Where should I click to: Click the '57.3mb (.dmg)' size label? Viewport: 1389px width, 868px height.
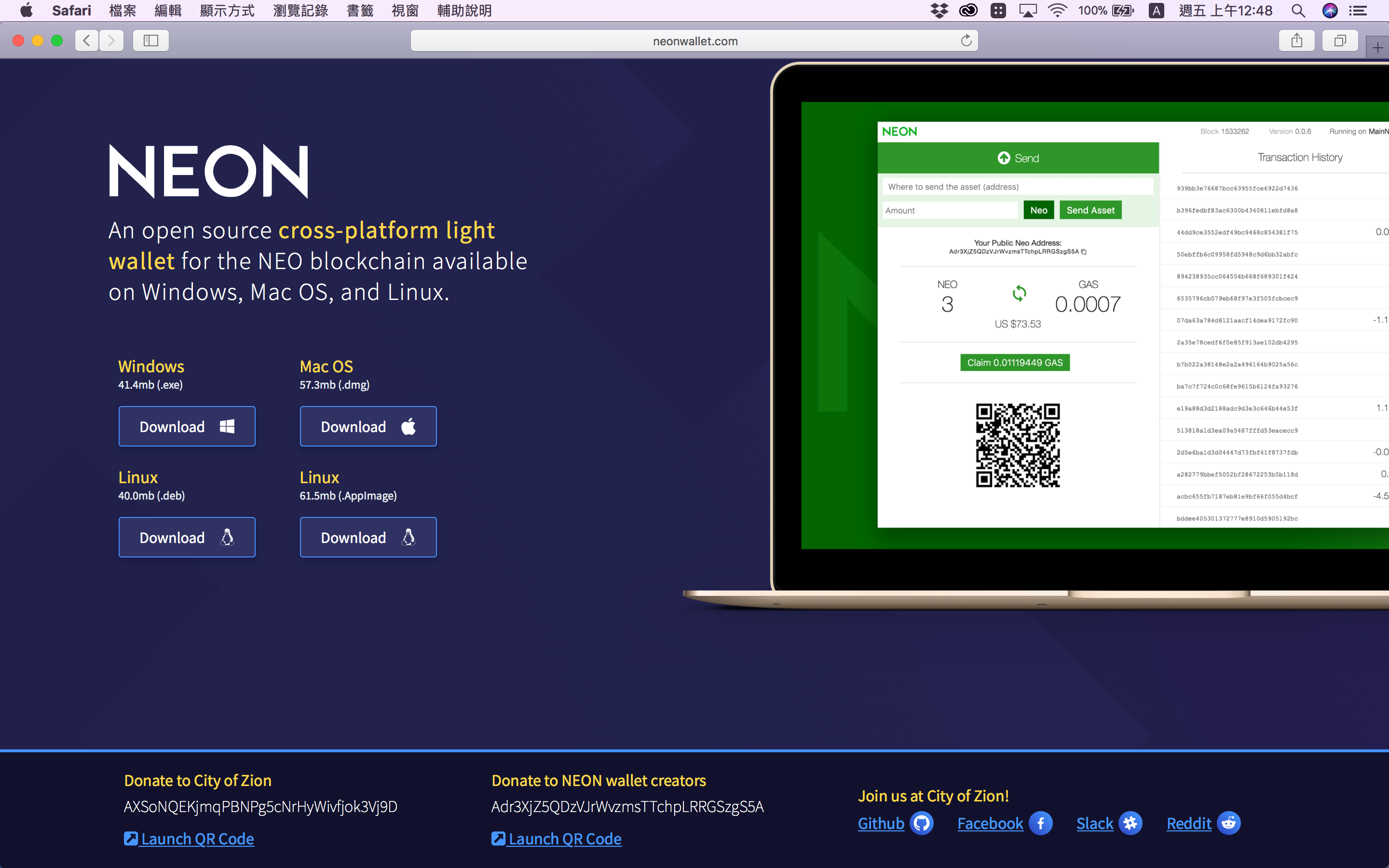pos(335,385)
